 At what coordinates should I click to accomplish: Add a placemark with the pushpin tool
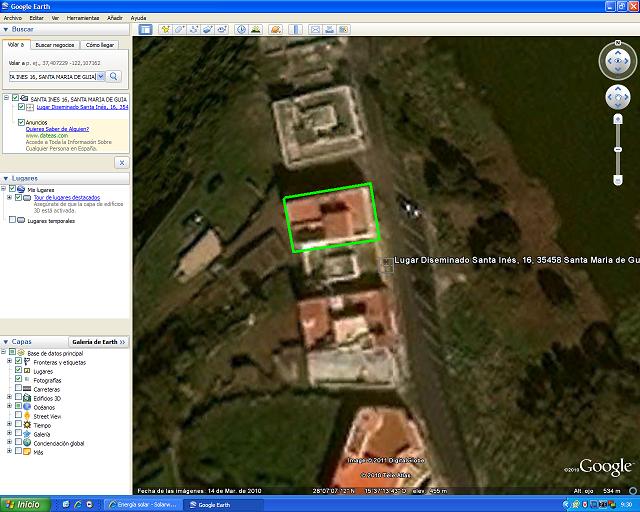[165, 29]
